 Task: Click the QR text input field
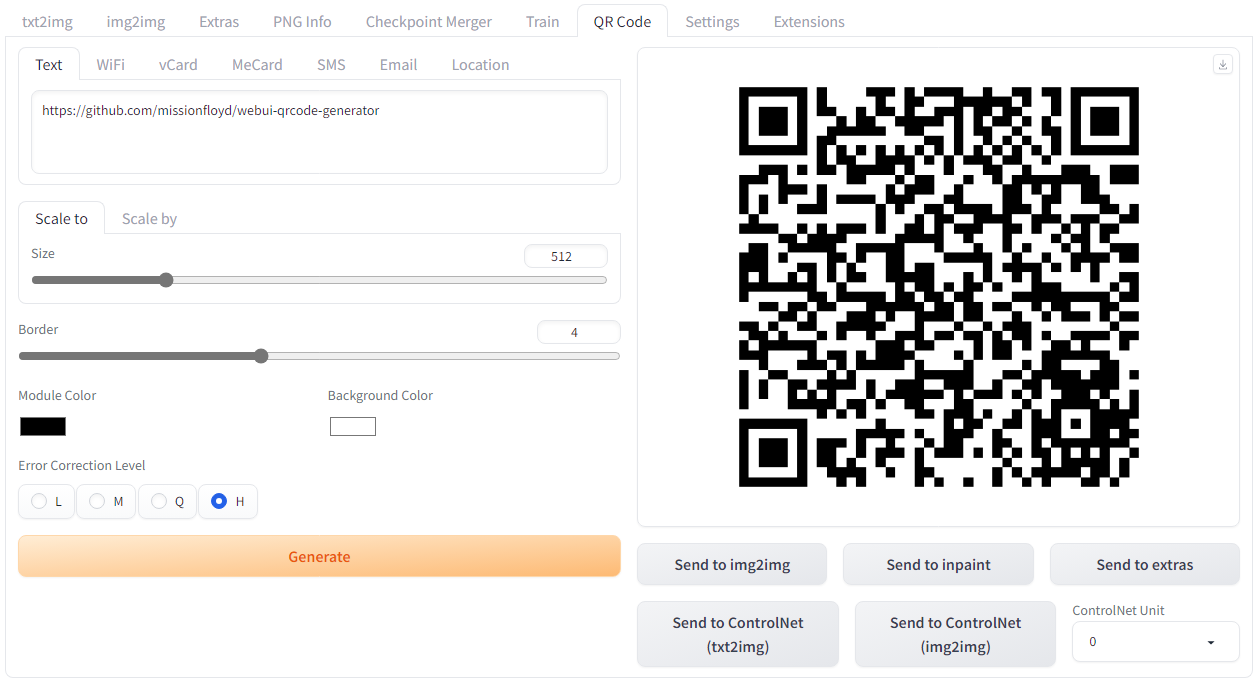tap(319, 132)
